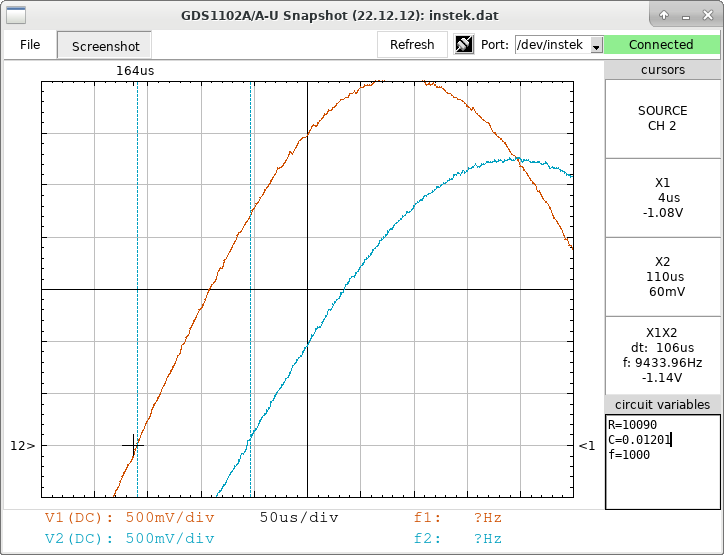Click the V2(DC) 500mV/div channel label
Screen dimensions: 724x555
pos(130,538)
